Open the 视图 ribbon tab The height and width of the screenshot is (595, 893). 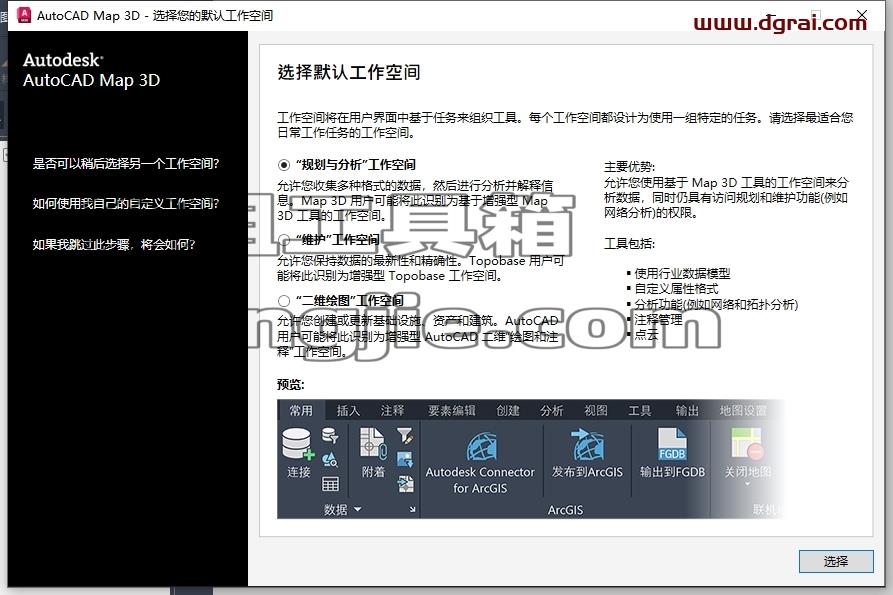(x=596, y=411)
